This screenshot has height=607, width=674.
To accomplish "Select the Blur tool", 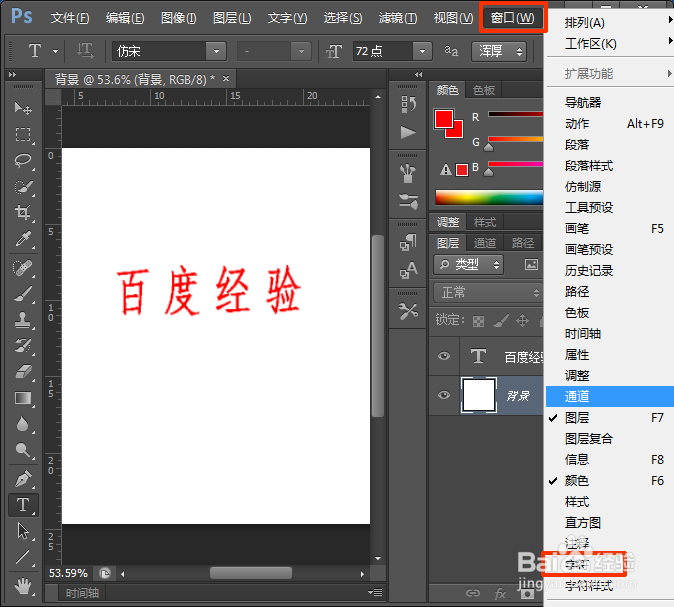I will [23, 424].
